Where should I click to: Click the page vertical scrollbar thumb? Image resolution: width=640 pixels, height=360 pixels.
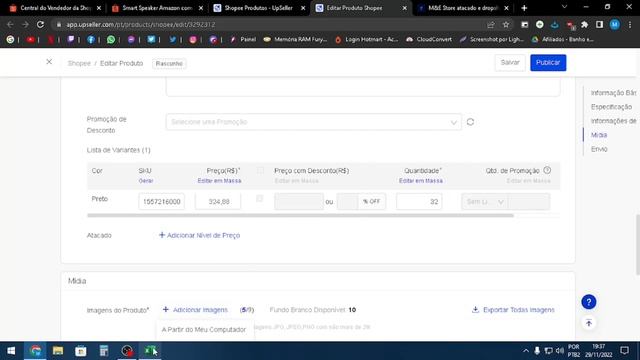(638, 244)
